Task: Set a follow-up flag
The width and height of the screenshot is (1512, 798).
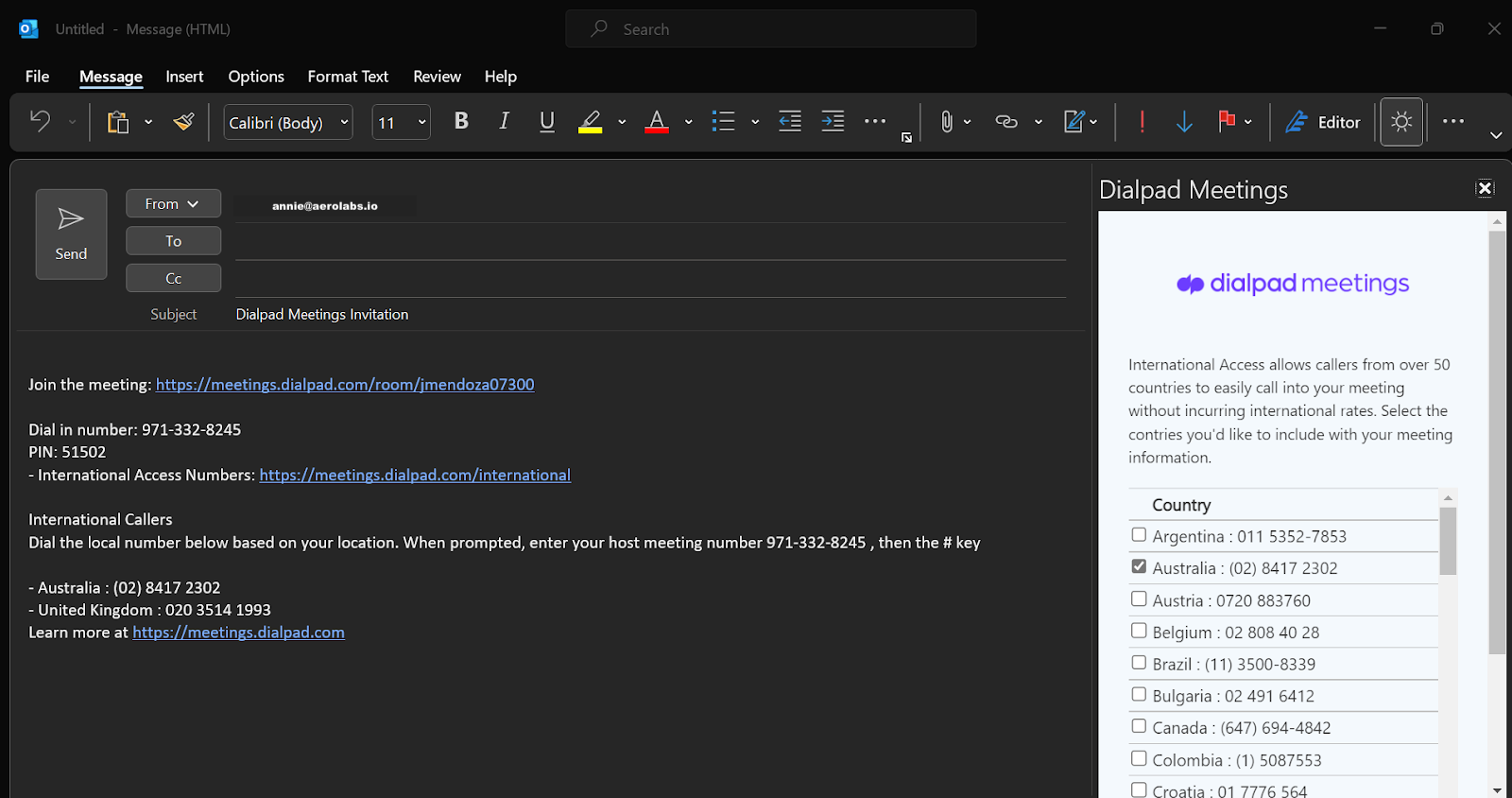Action: click(x=1227, y=122)
